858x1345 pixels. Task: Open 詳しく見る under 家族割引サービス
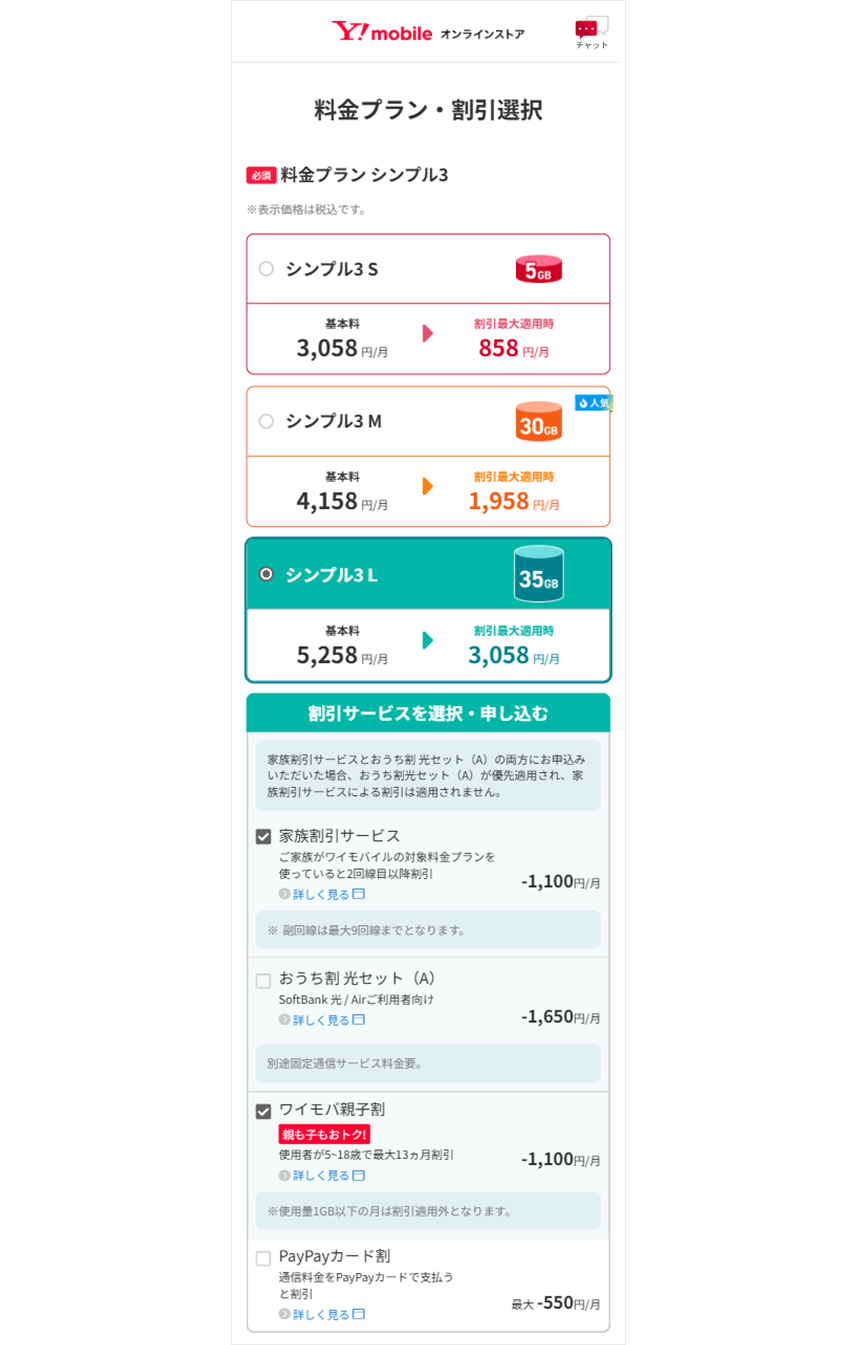point(322,894)
